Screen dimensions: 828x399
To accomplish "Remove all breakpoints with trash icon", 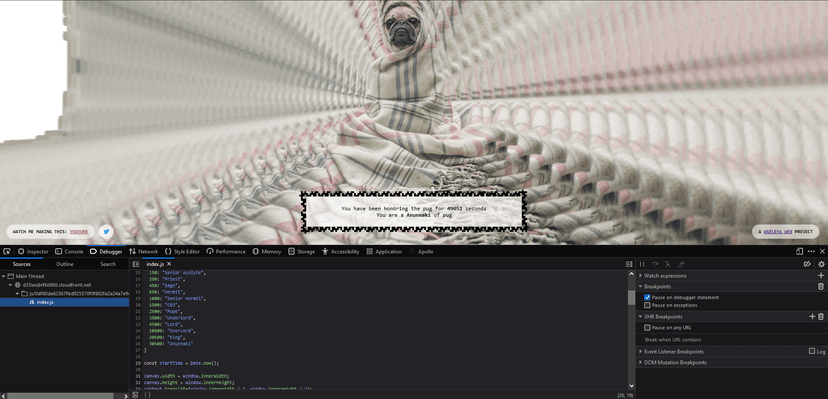I will 821,287.
